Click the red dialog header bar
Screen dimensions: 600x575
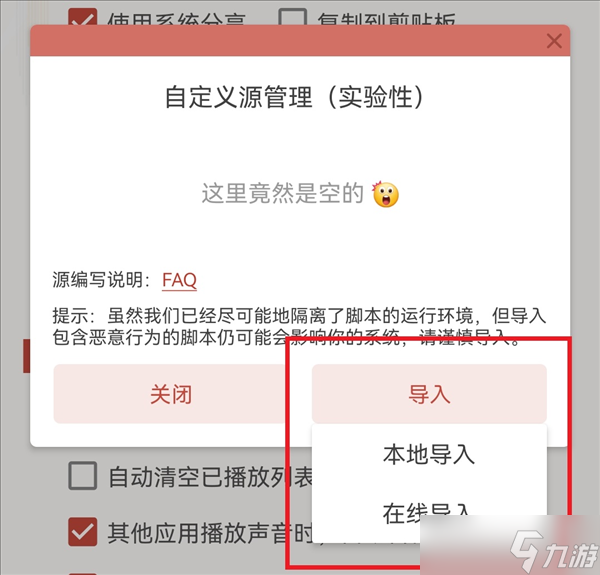point(300,41)
